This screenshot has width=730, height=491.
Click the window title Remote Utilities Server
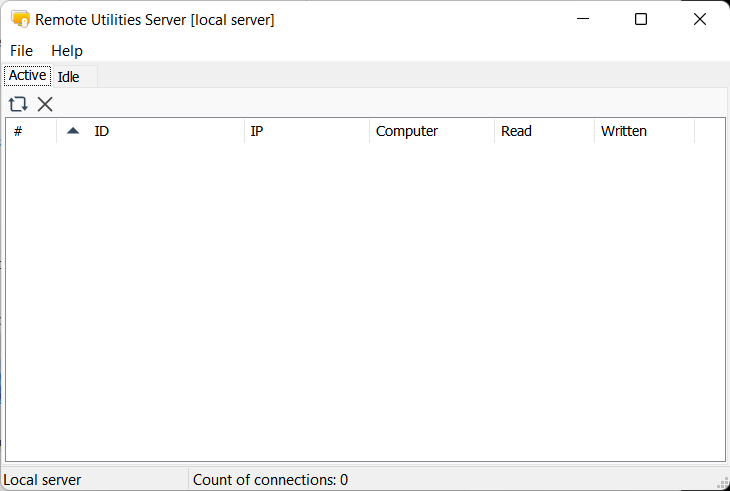click(155, 20)
